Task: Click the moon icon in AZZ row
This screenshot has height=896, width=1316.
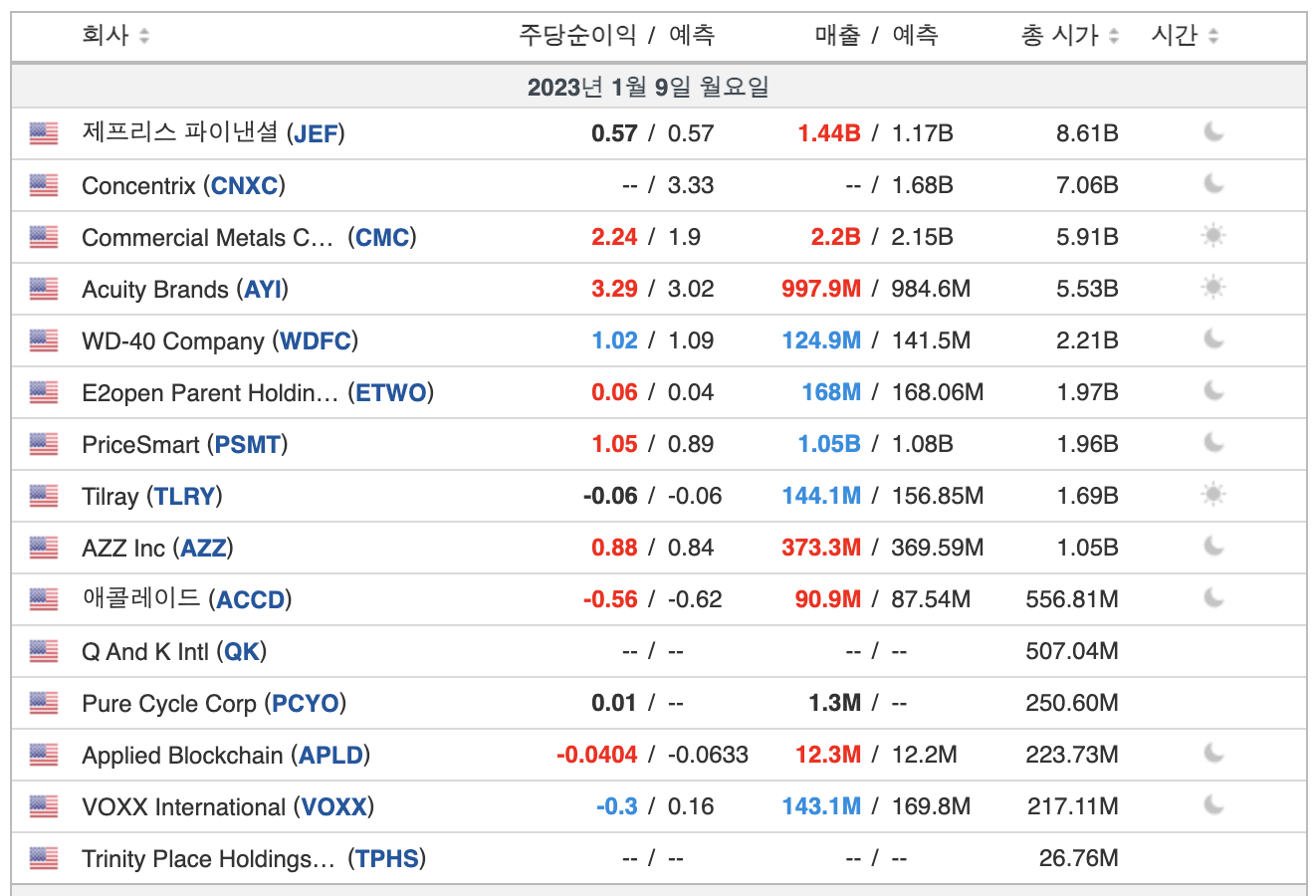Action: coord(1213,546)
